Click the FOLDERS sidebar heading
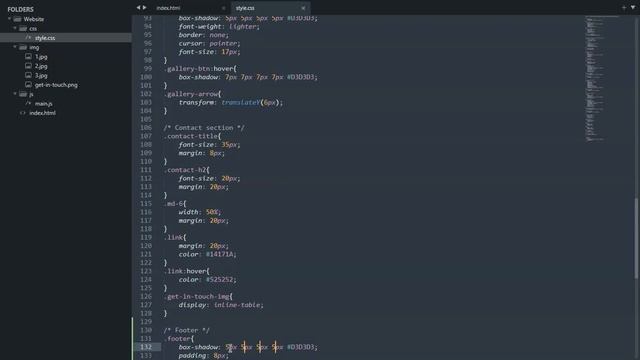 [x=20, y=9]
